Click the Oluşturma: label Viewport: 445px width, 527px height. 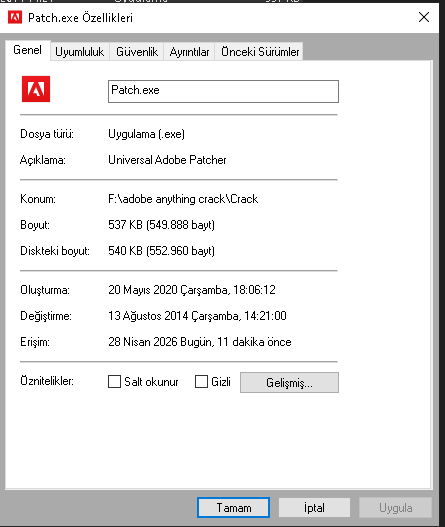45,290
